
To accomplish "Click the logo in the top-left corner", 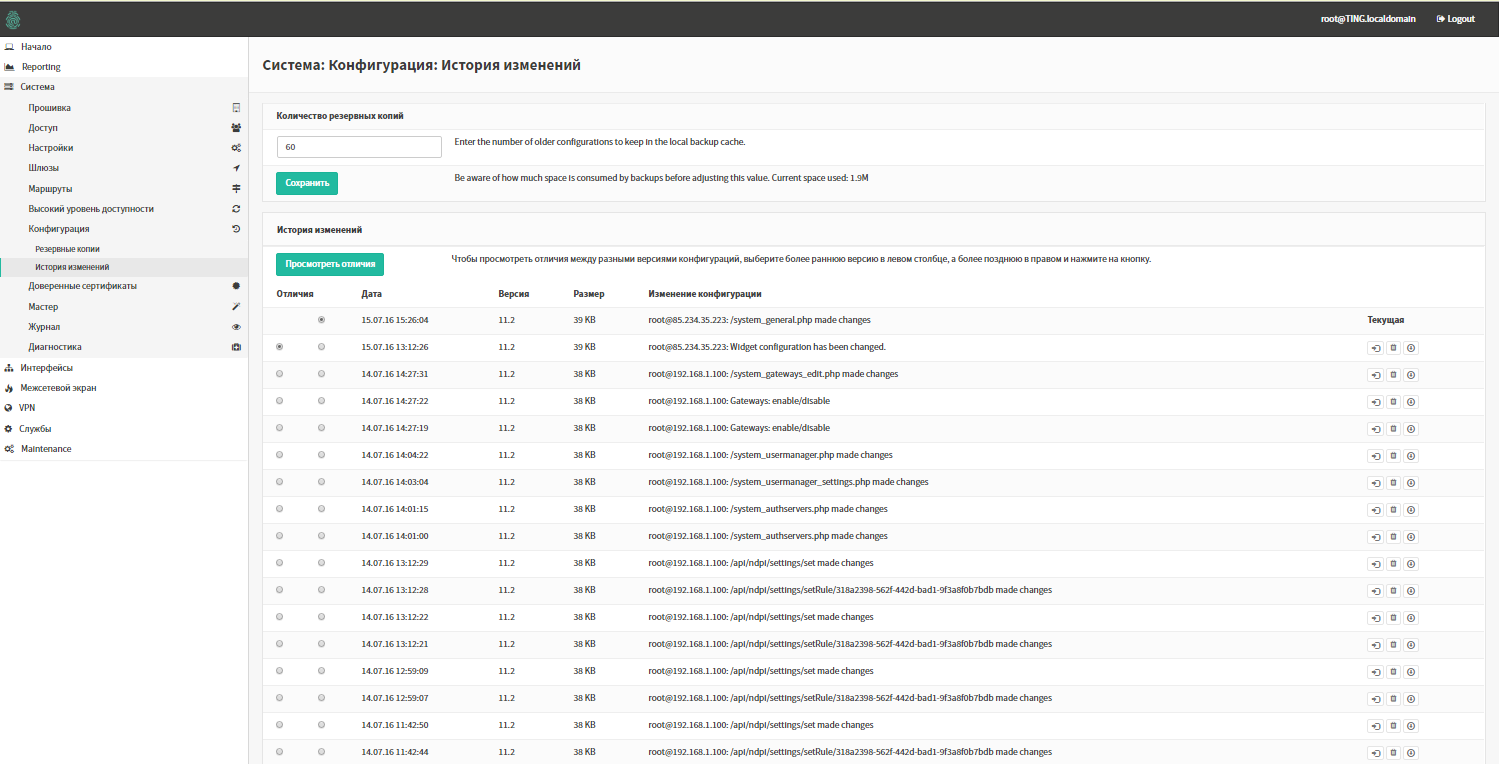I will (12, 19).
